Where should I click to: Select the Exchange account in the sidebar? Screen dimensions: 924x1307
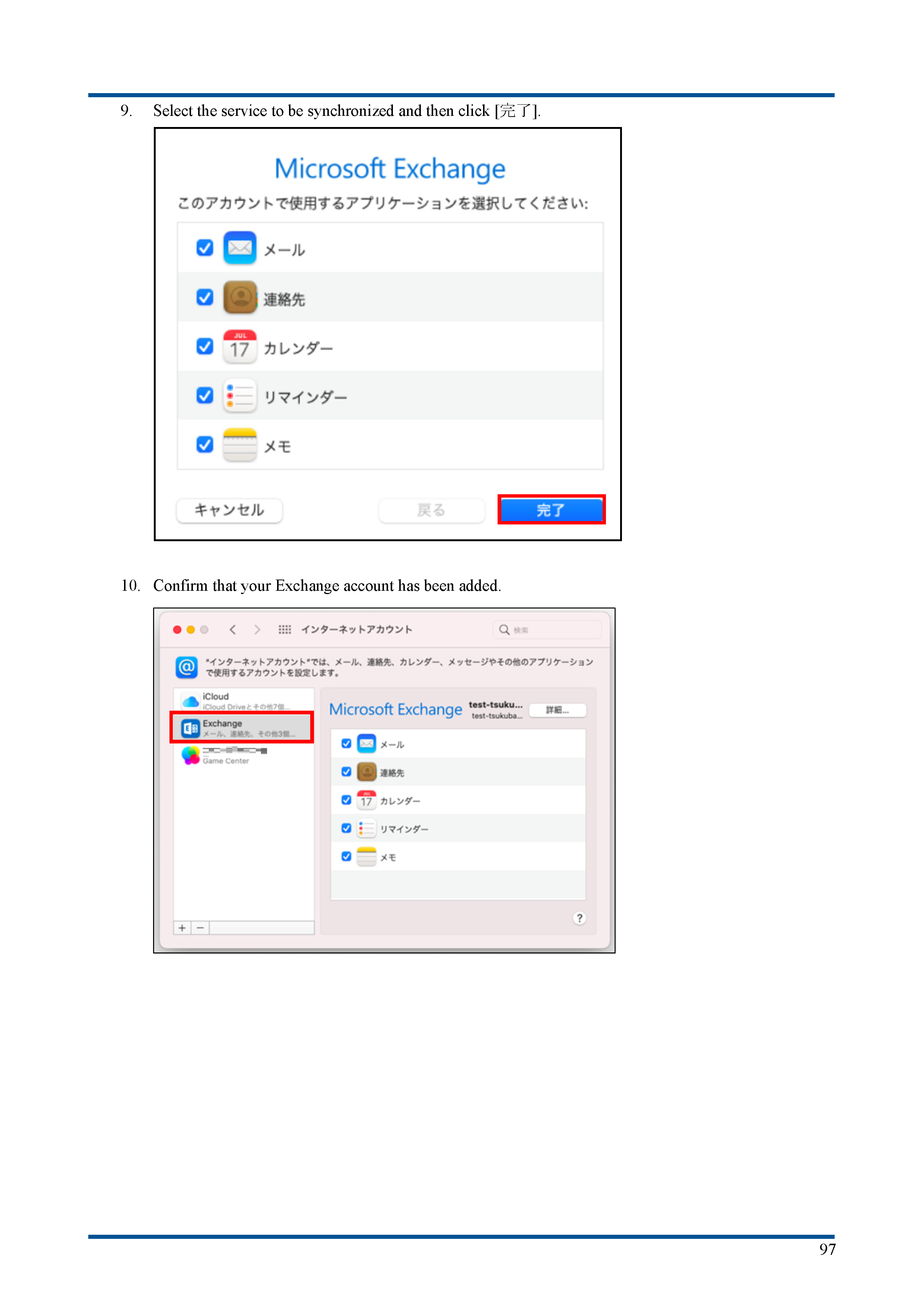pos(242,727)
